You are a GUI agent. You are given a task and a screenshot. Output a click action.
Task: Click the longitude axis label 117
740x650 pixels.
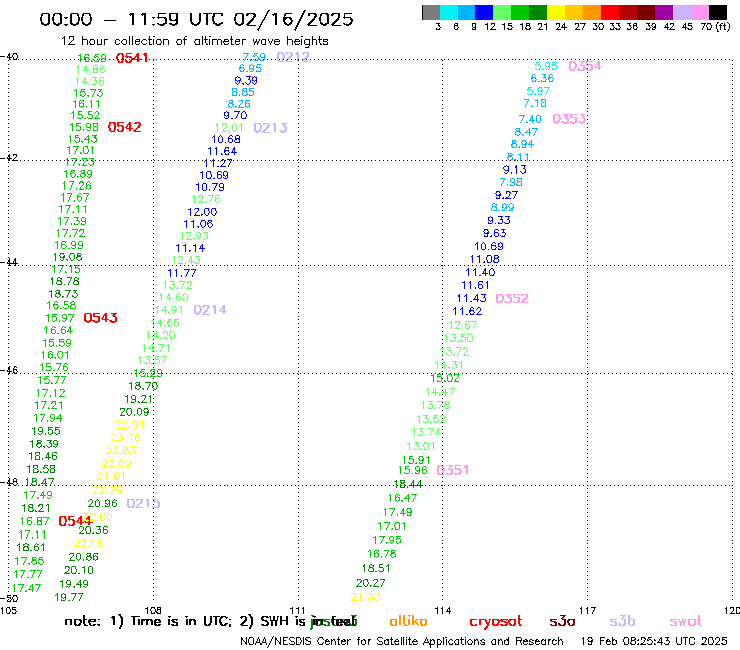[x=588, y=611]
